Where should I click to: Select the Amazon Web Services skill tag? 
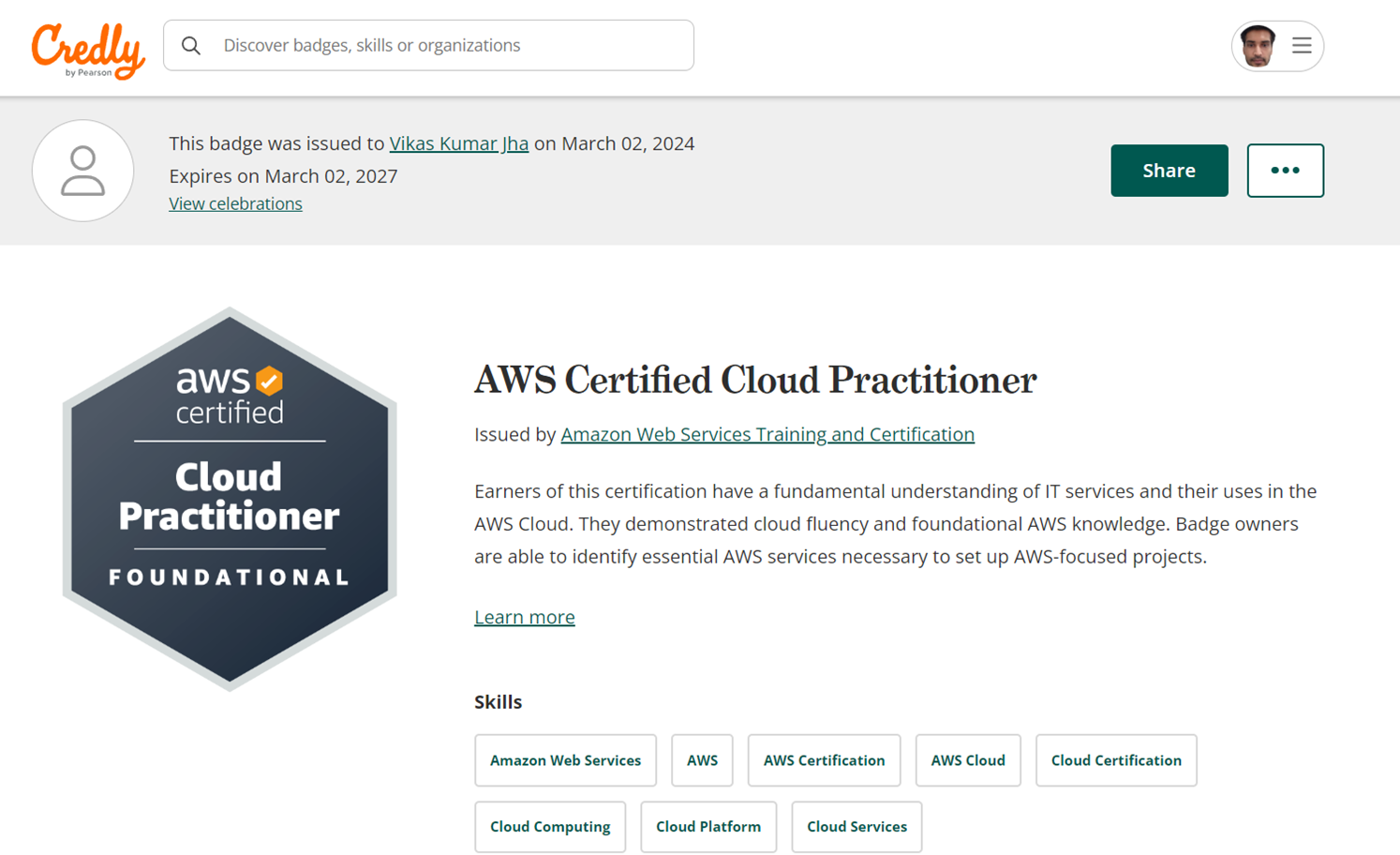pos(565,760)
